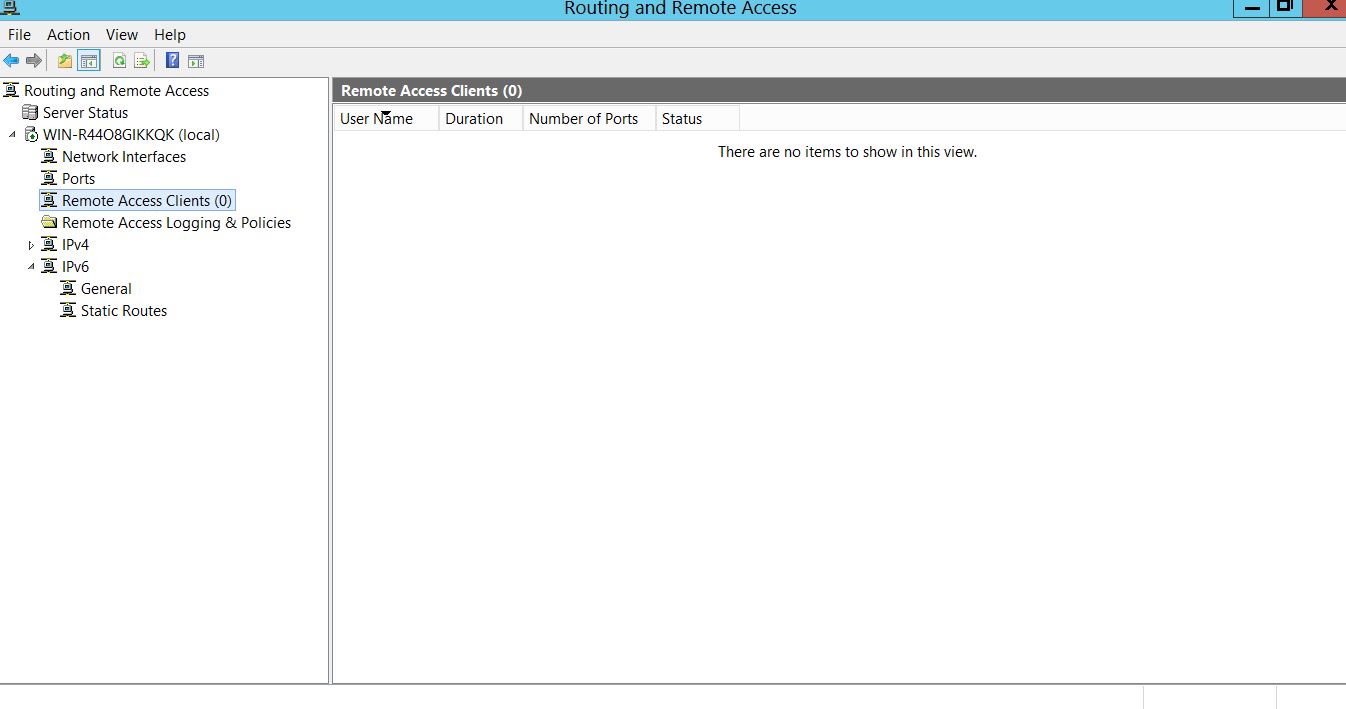Open the Action menu

(x=69, y=34)
